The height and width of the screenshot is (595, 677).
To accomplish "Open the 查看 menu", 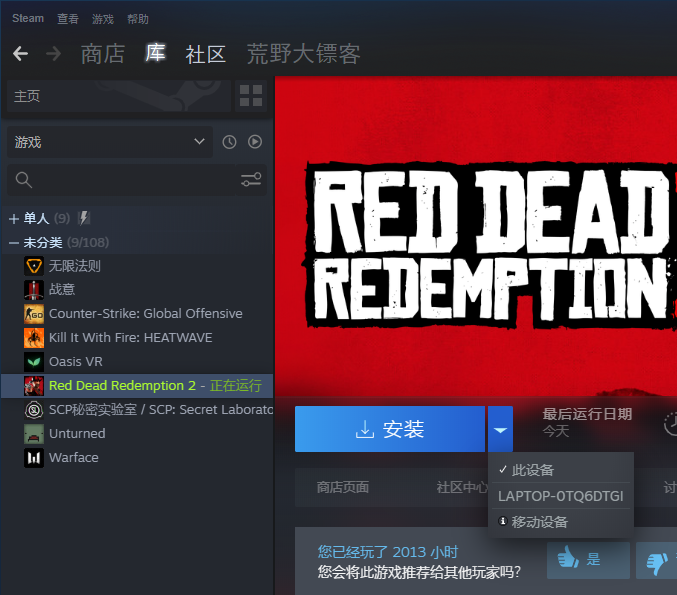I will [68, 19].
